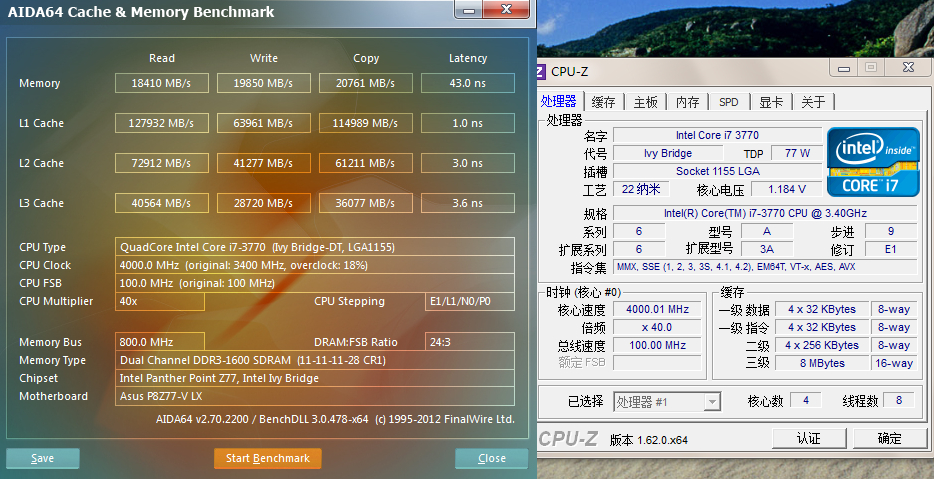Click L3 Cache Copy value 36077 MB/s

click(365, 203)
